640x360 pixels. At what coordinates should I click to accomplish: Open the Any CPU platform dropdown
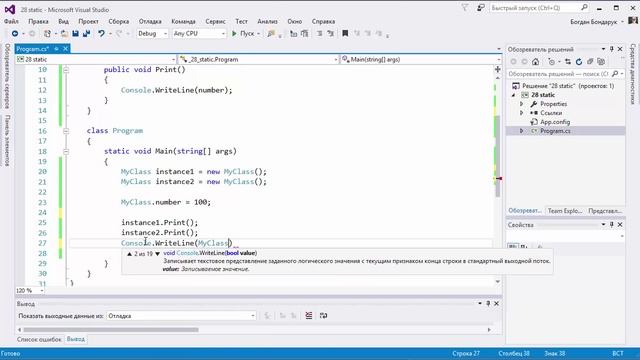[x=199, y=33]
